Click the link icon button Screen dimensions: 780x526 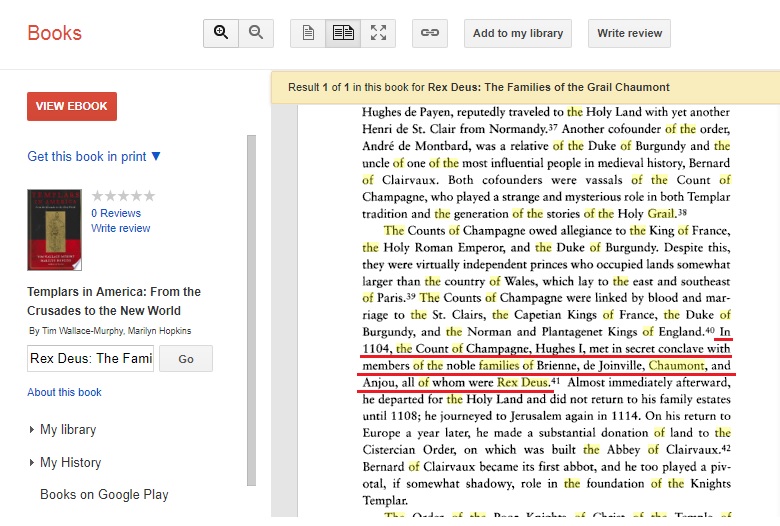pos(430,33)
